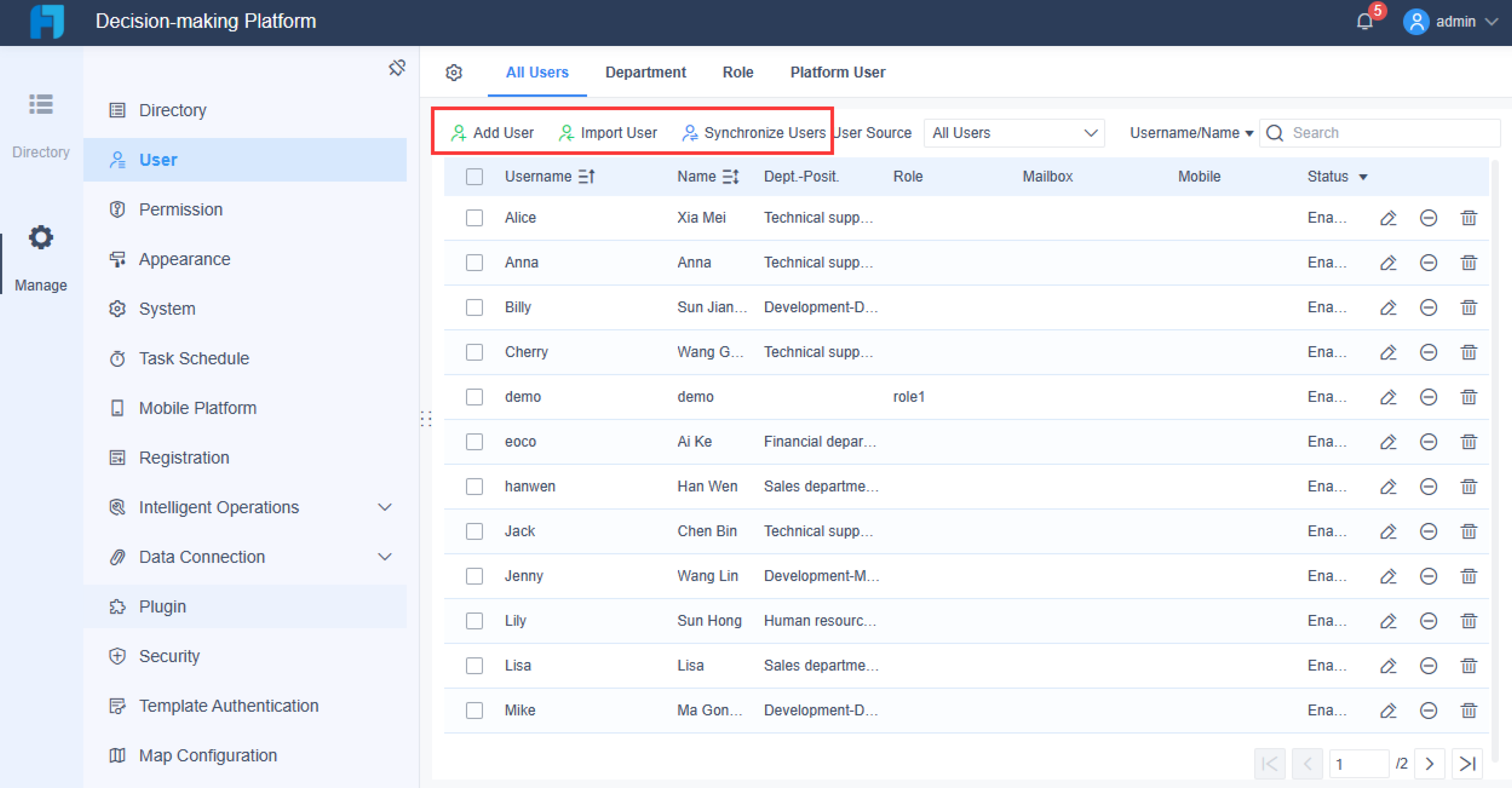Unpin the left menu using the pin icon
Viewport: 1512px width, 788px height.
[x=397, y=68]
